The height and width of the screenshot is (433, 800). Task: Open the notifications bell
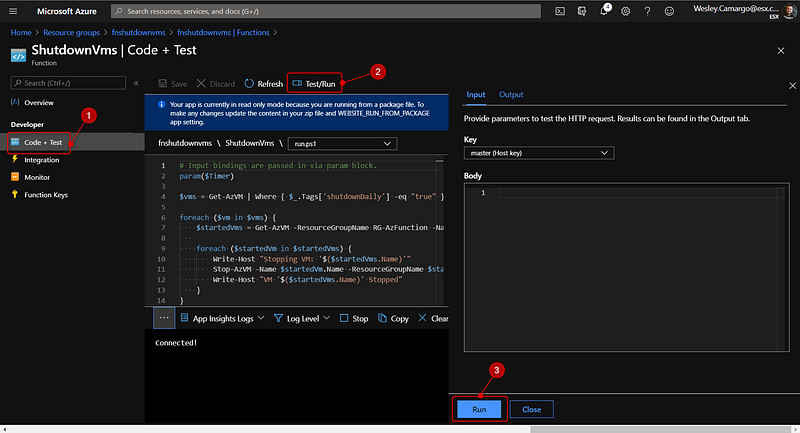pos(605,11)
